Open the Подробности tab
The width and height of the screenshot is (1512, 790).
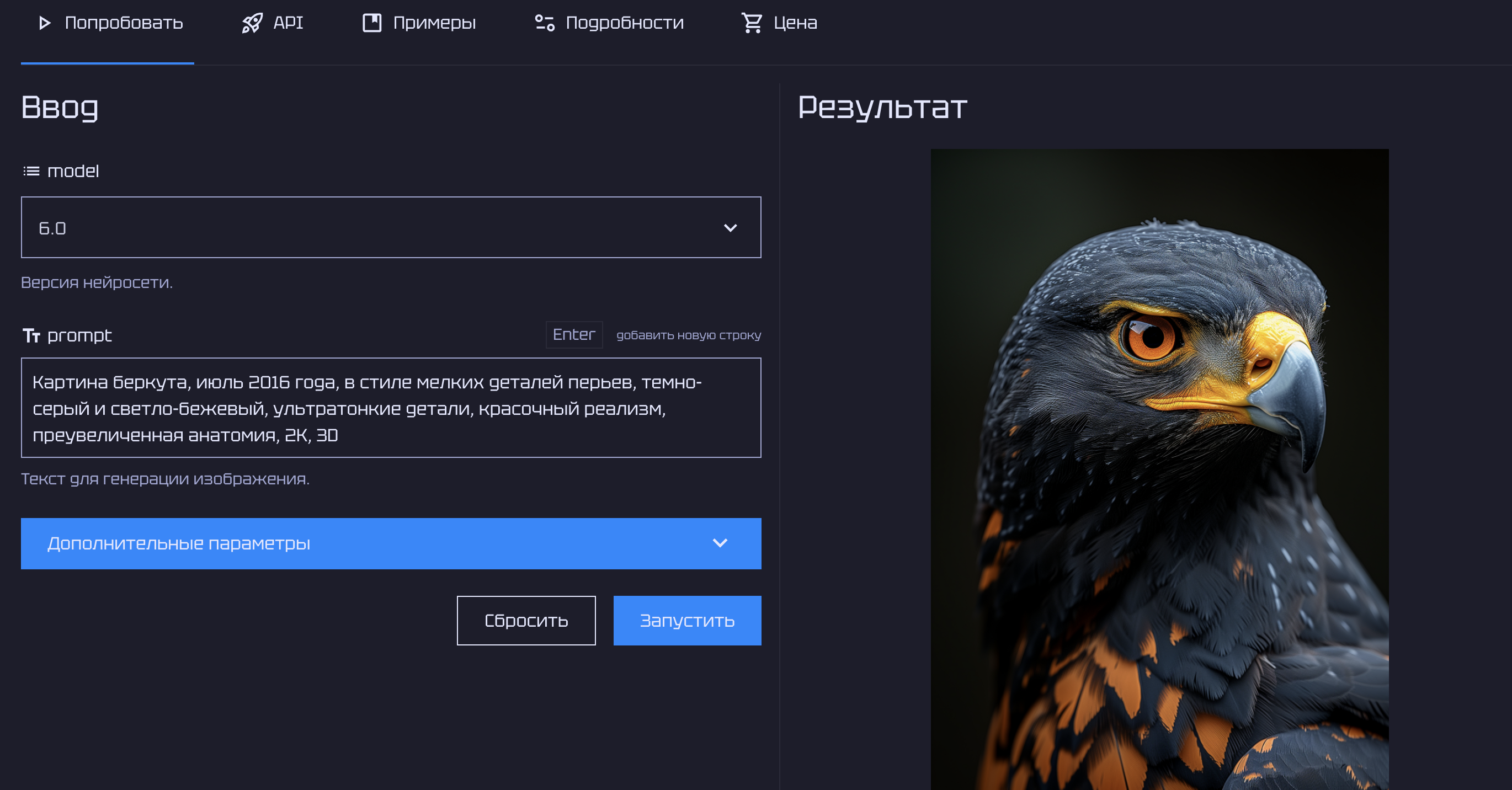click(x=624, y=23)
